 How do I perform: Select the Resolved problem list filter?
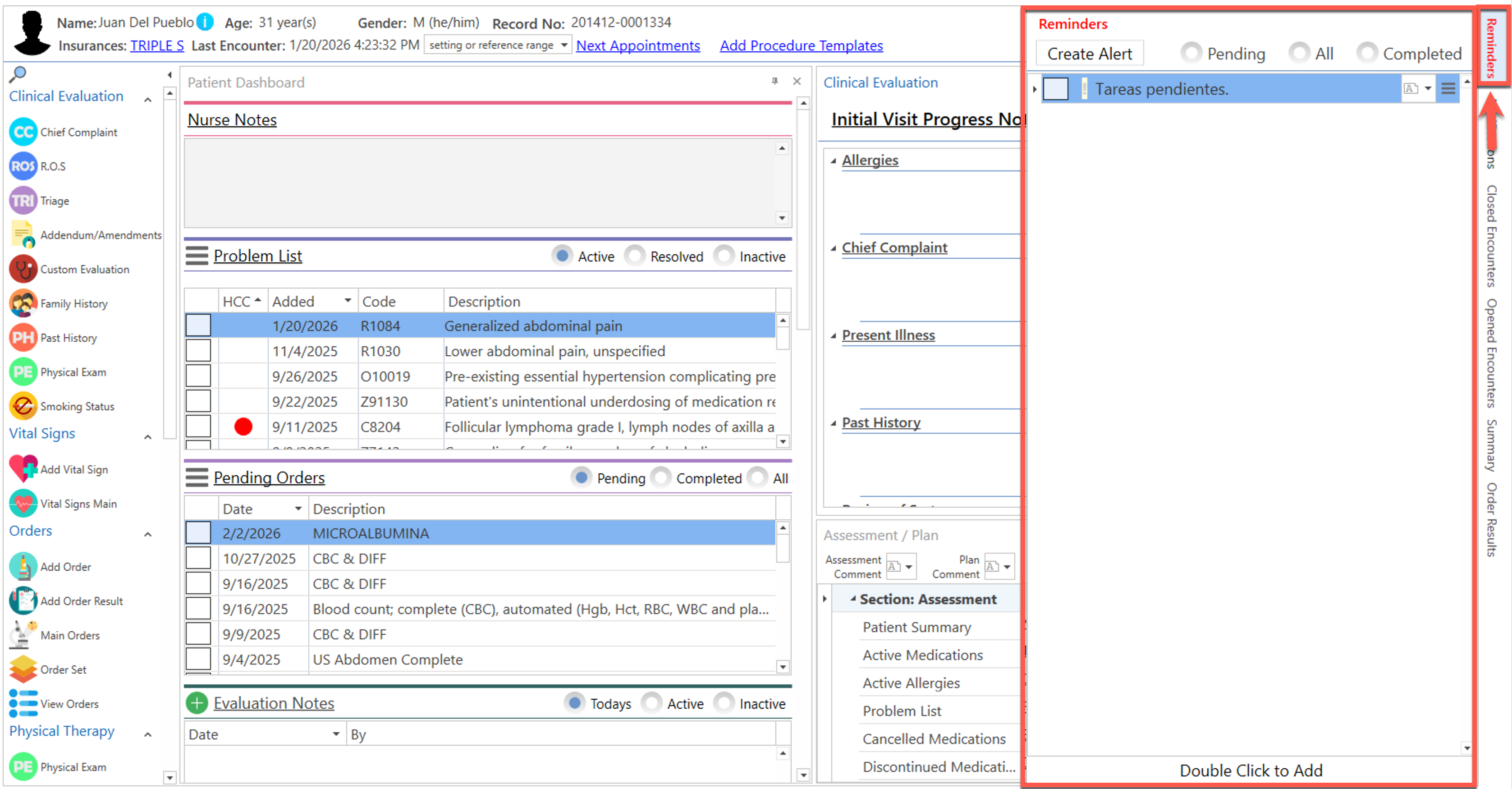pos(634,256)
